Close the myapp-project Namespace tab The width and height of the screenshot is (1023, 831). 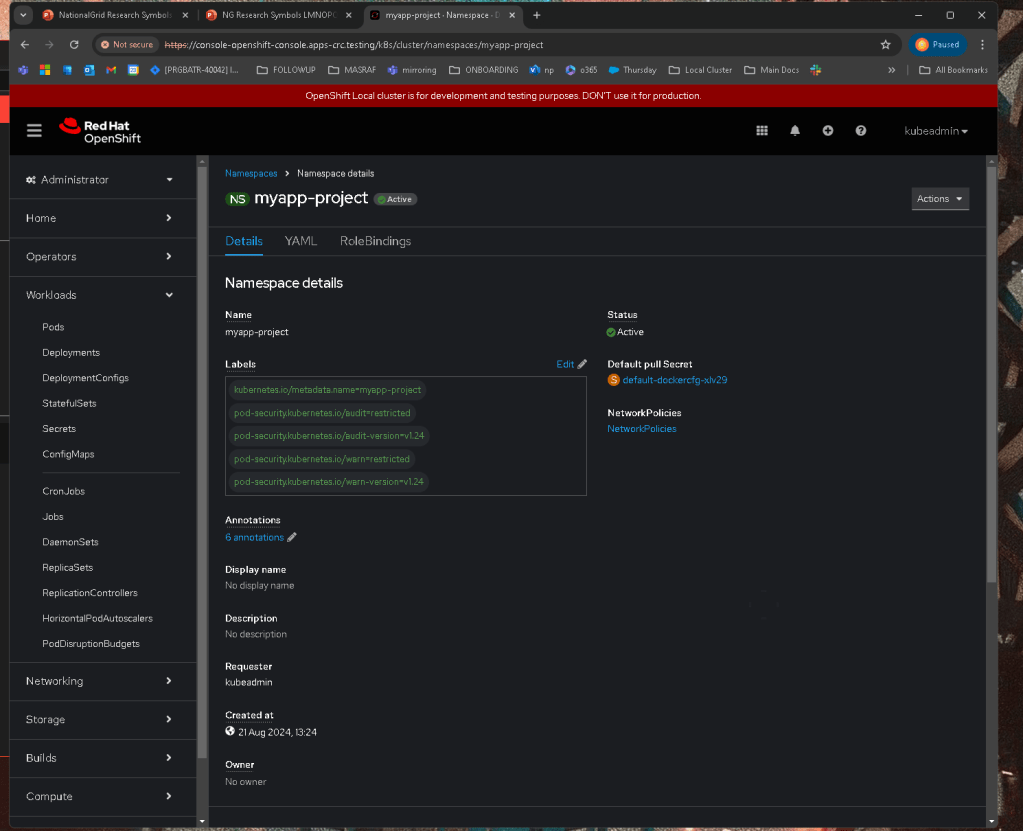point(512,15)
